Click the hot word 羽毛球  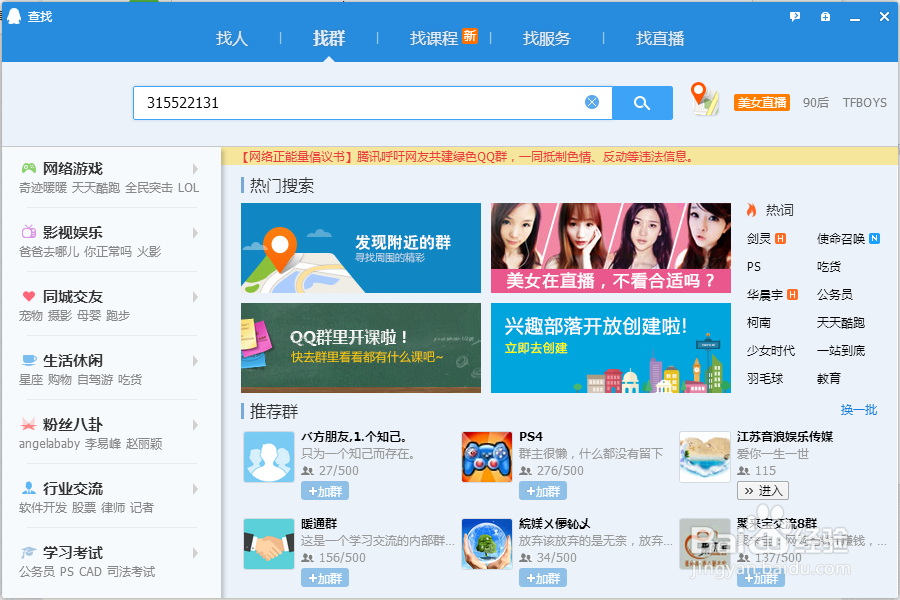point(765,379)
